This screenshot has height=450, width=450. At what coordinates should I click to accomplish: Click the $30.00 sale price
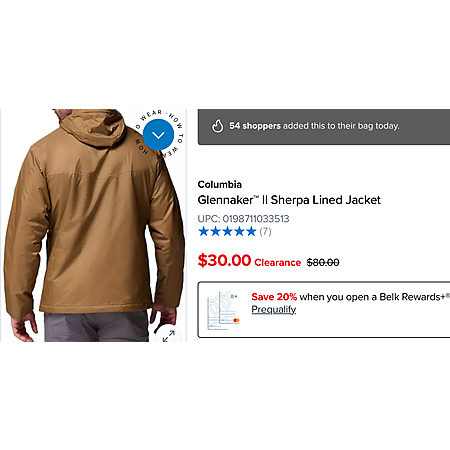click(224, 260)
